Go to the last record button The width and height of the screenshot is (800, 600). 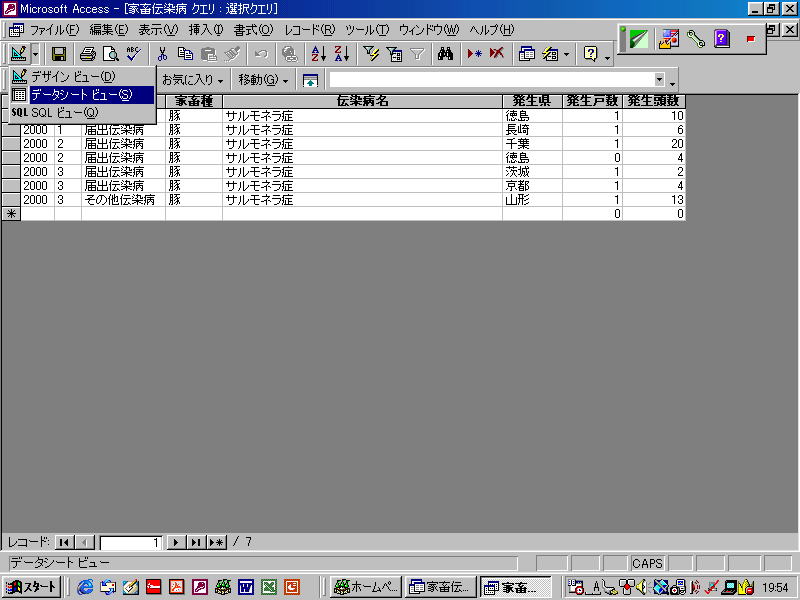[196, 542]
